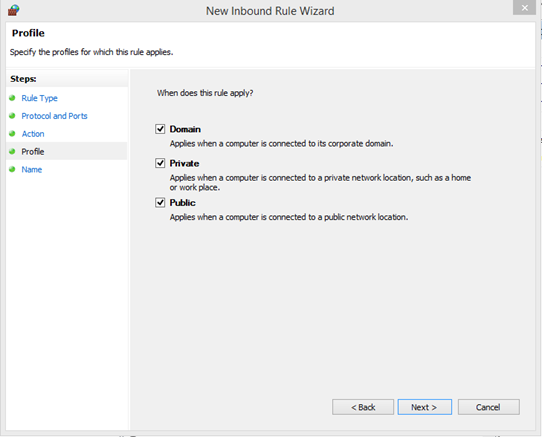Image resolution: width=542 pixels, height=437 pixels.
Task: Click green bullet beside Rule Type
Action: 12,98
